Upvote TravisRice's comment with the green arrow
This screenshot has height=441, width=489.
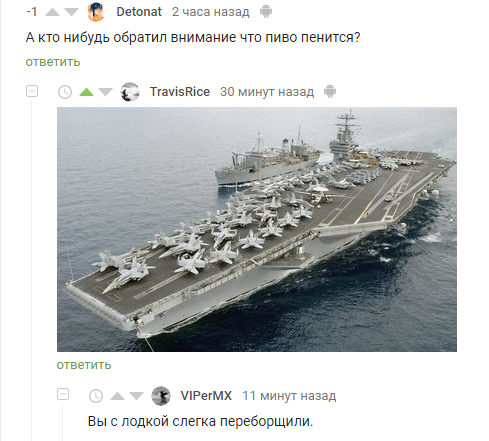[87, 92]
